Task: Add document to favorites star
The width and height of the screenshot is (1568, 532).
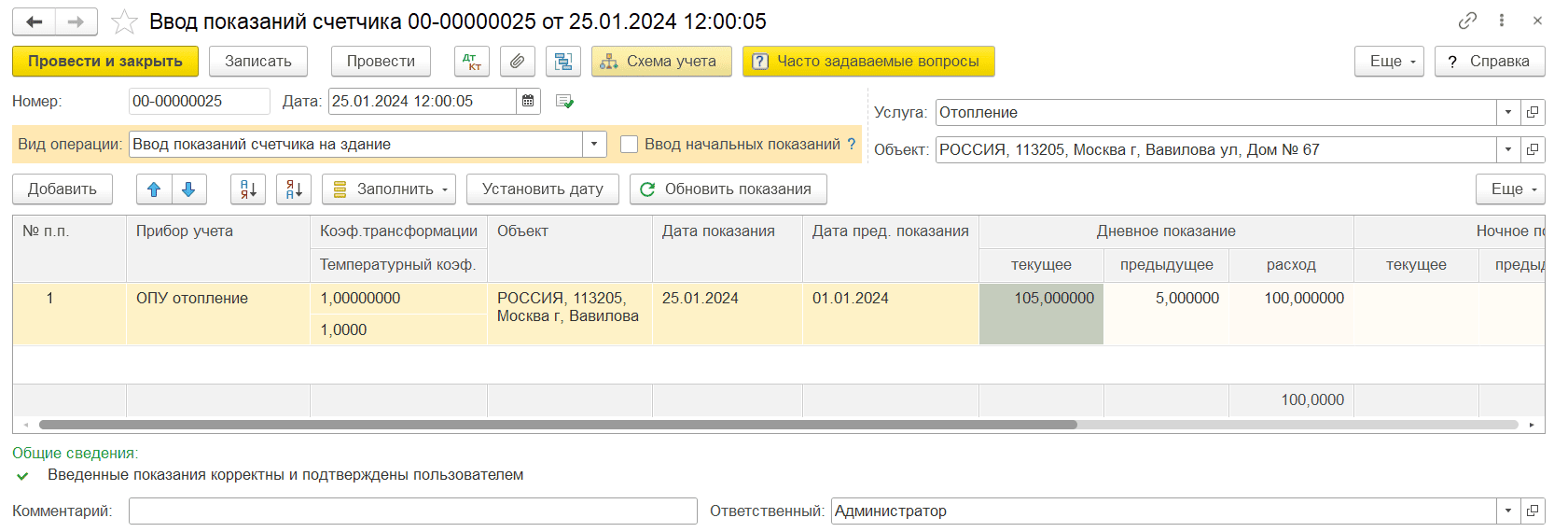Action: coord(124,21)
